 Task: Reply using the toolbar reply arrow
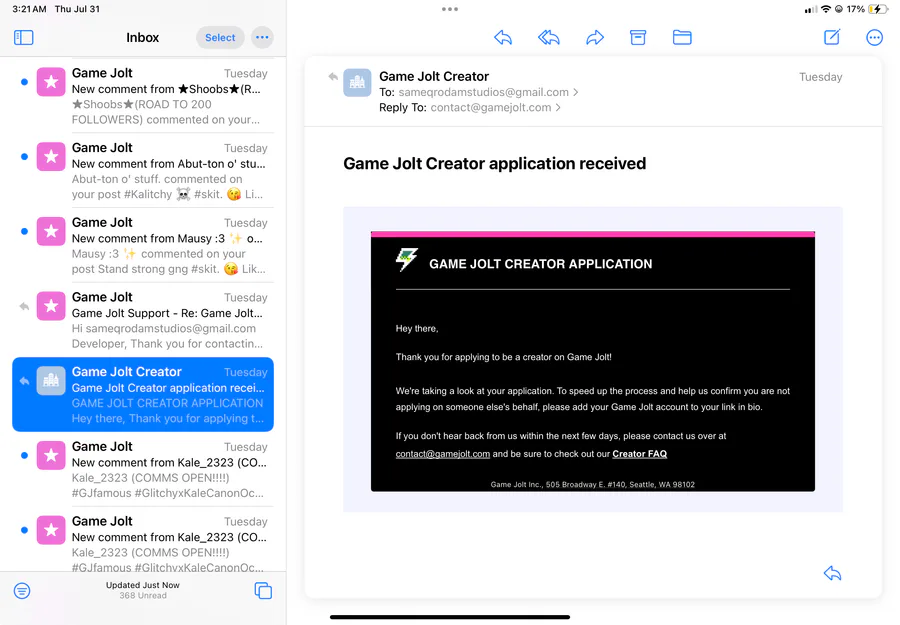(503, 37)
